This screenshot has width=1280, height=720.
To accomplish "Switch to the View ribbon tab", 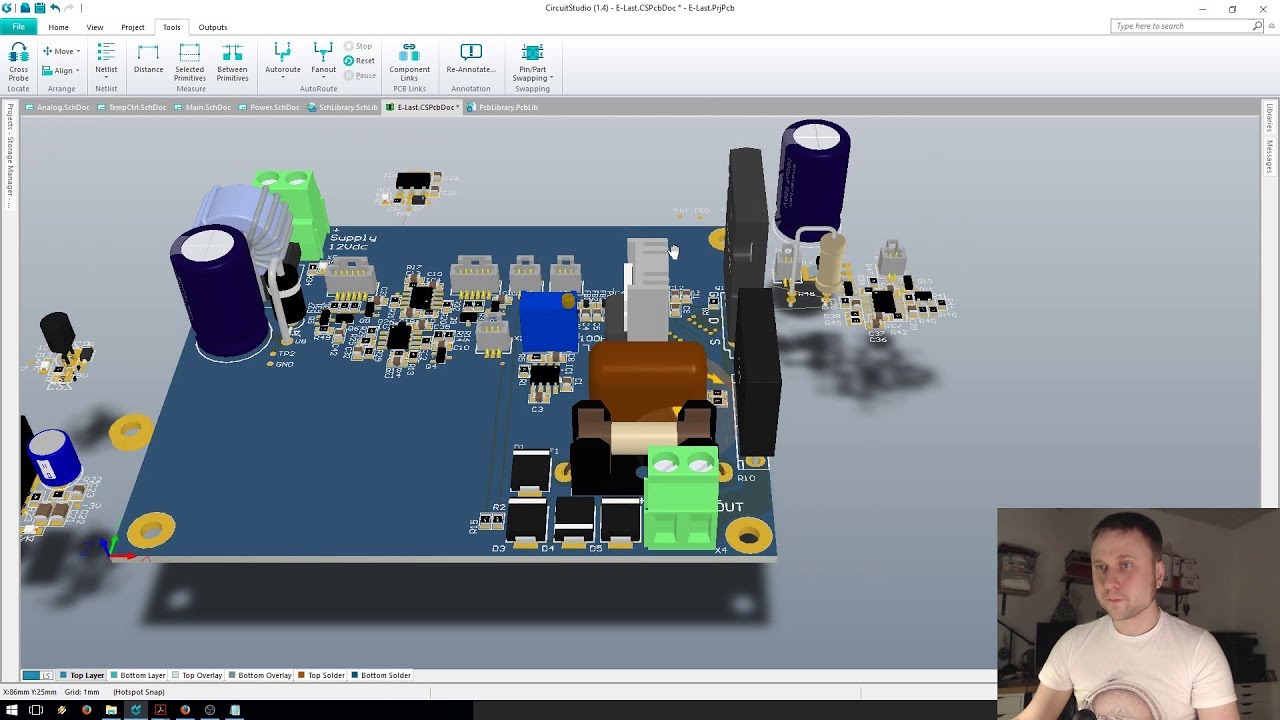I will pyautogui.click(x=94, y=27).
